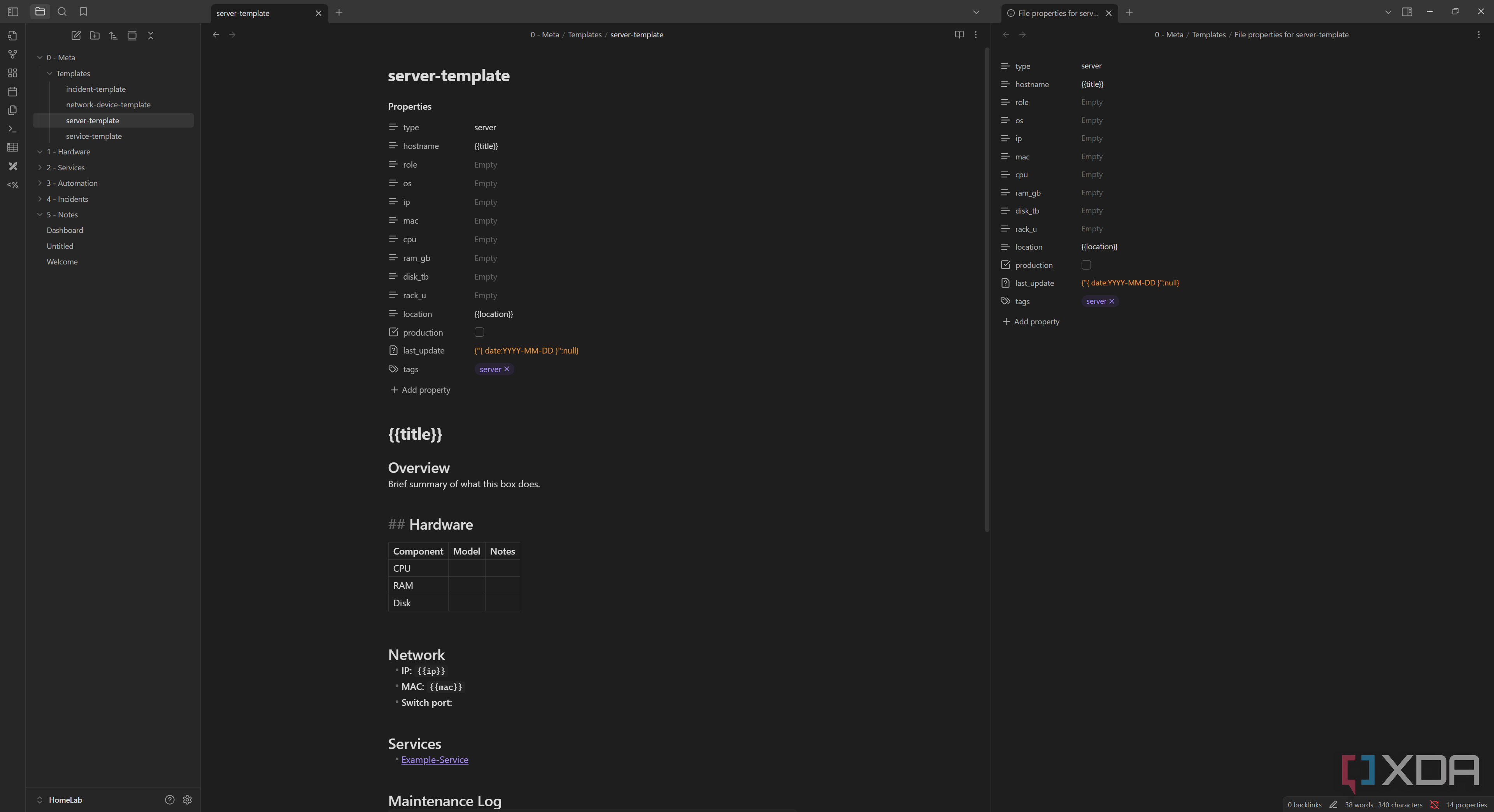The image size is (1494, 812).
Task: Open the canvas icon in the ribbon
Action: point(12,73)
